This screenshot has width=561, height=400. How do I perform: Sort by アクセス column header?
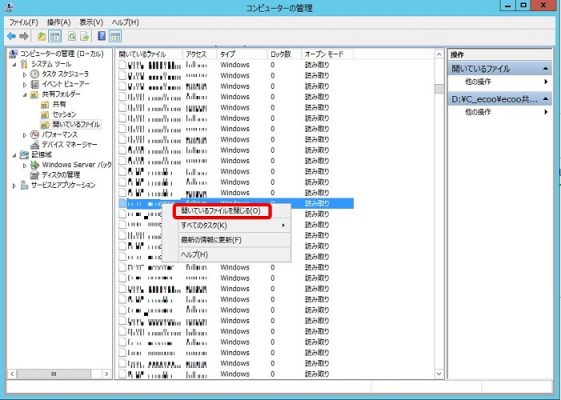click(x=199, y=54)
